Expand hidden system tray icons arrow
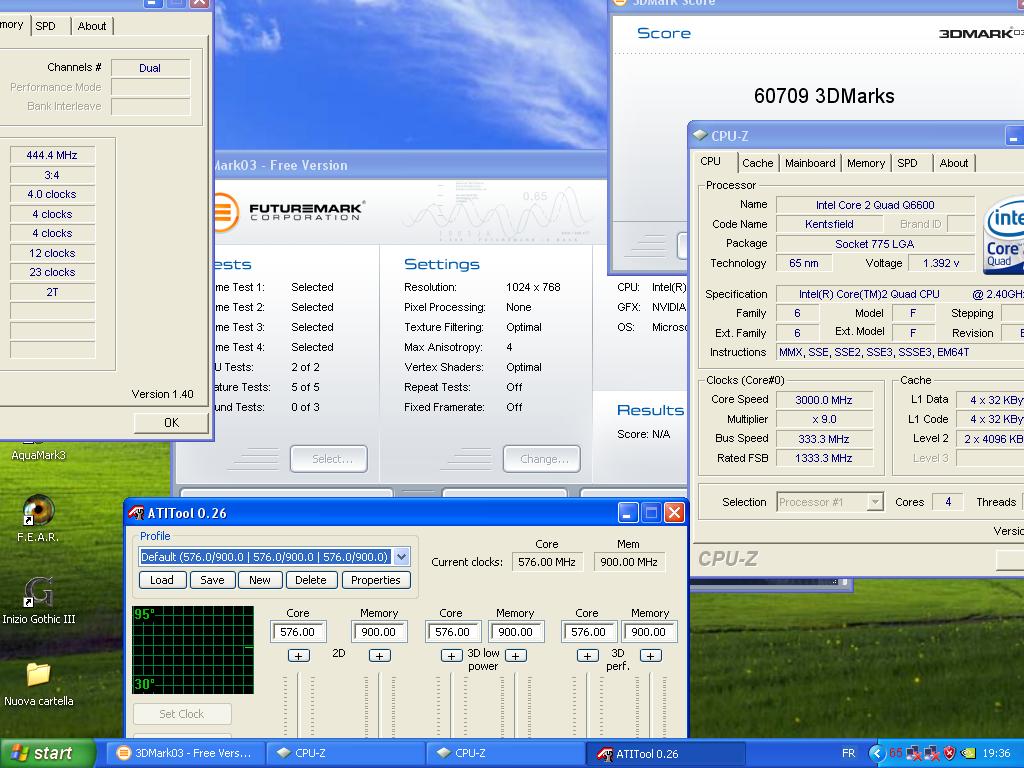 (875, 754)
